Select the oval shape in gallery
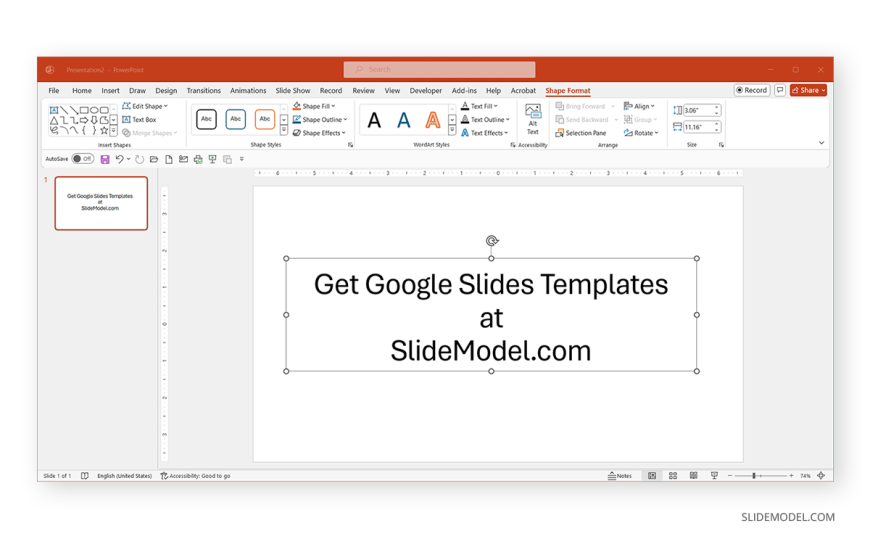The width and height of the screenshot is (870, 539). (x=94, y=110)
